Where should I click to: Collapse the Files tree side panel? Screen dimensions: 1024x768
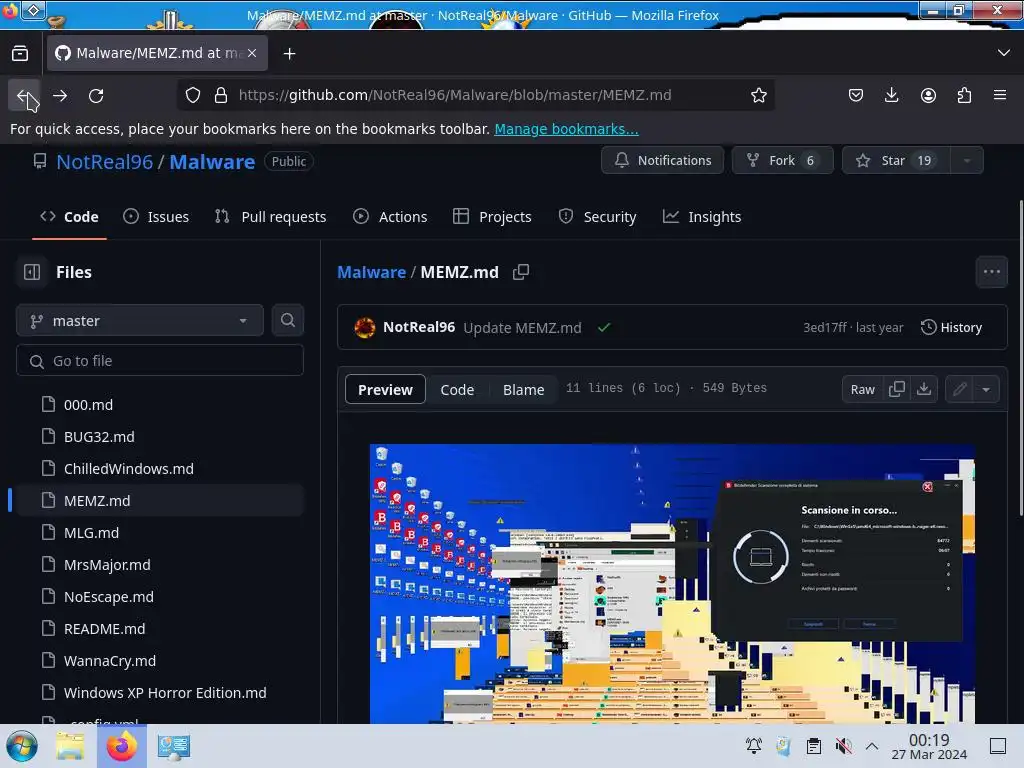point(32,272)
